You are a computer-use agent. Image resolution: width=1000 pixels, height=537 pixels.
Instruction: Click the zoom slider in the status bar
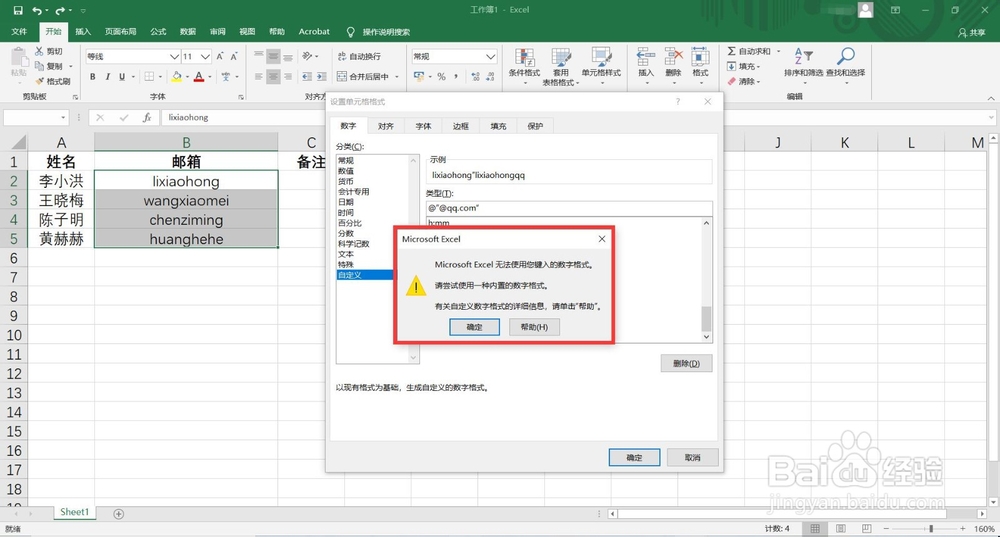click(x=931, y=529)
